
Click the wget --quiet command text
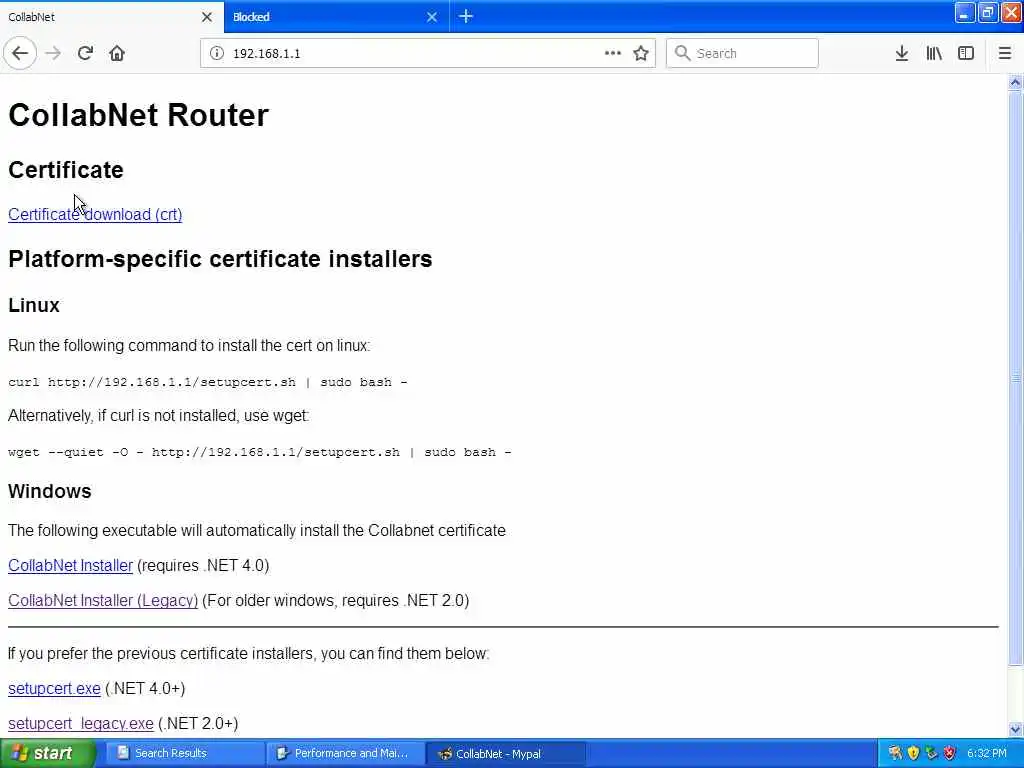(x=260, y=452)
